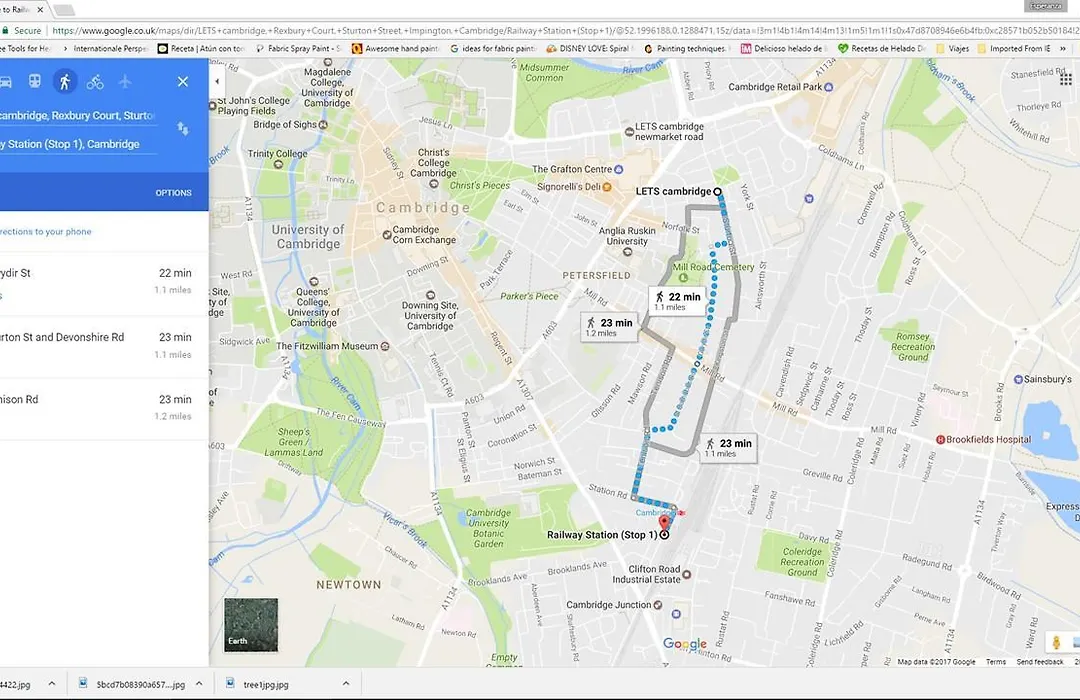Open the Imported From IE bookmarks folder

(1013, 48)
